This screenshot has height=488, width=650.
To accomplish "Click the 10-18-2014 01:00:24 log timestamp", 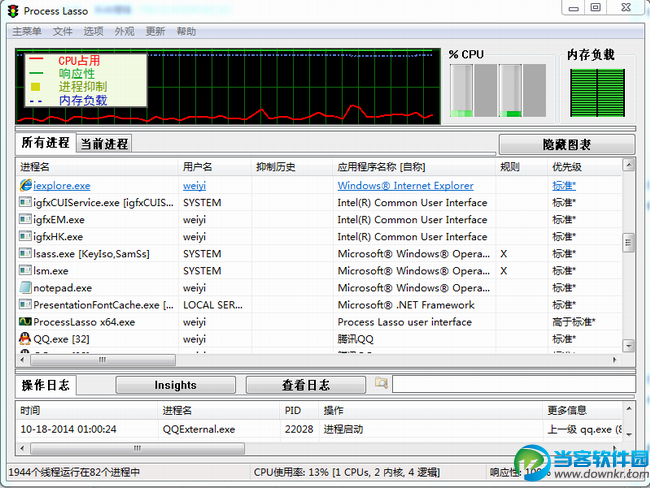I will [x=68, y=429].
